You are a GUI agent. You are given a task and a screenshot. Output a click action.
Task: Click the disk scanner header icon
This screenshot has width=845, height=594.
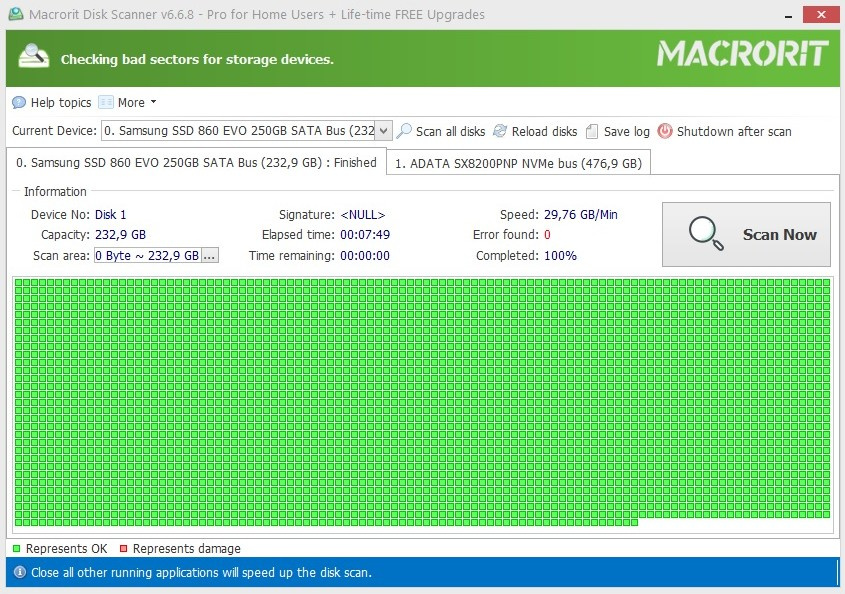(x=33, y=56)
